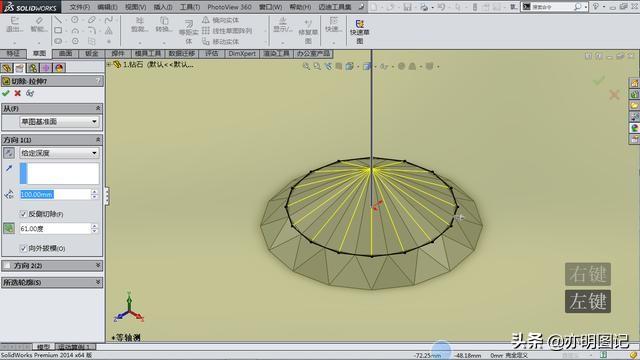Enable the 方向2 direction two checkbox
The image size is (640, 360).
[7, 266]
